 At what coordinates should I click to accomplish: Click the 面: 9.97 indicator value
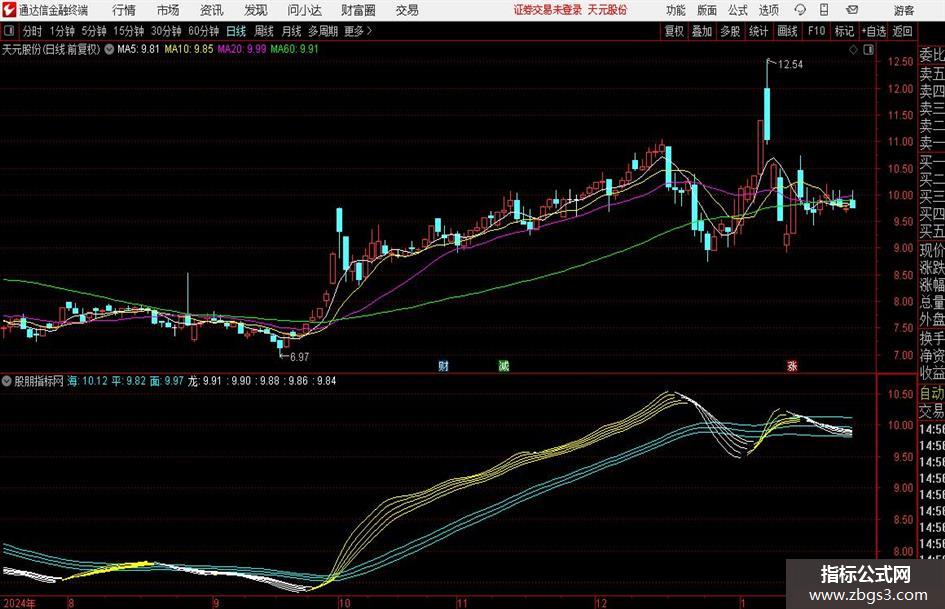[x=166, y=381]
